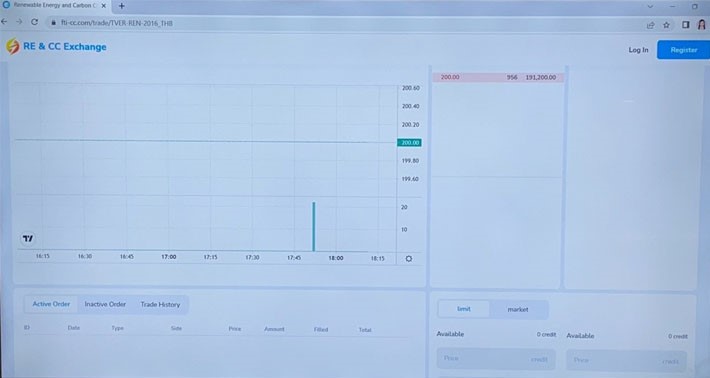Screen dimensions: 710x378
Task: Go back with the browser back arrow
Action: point(4,21)
